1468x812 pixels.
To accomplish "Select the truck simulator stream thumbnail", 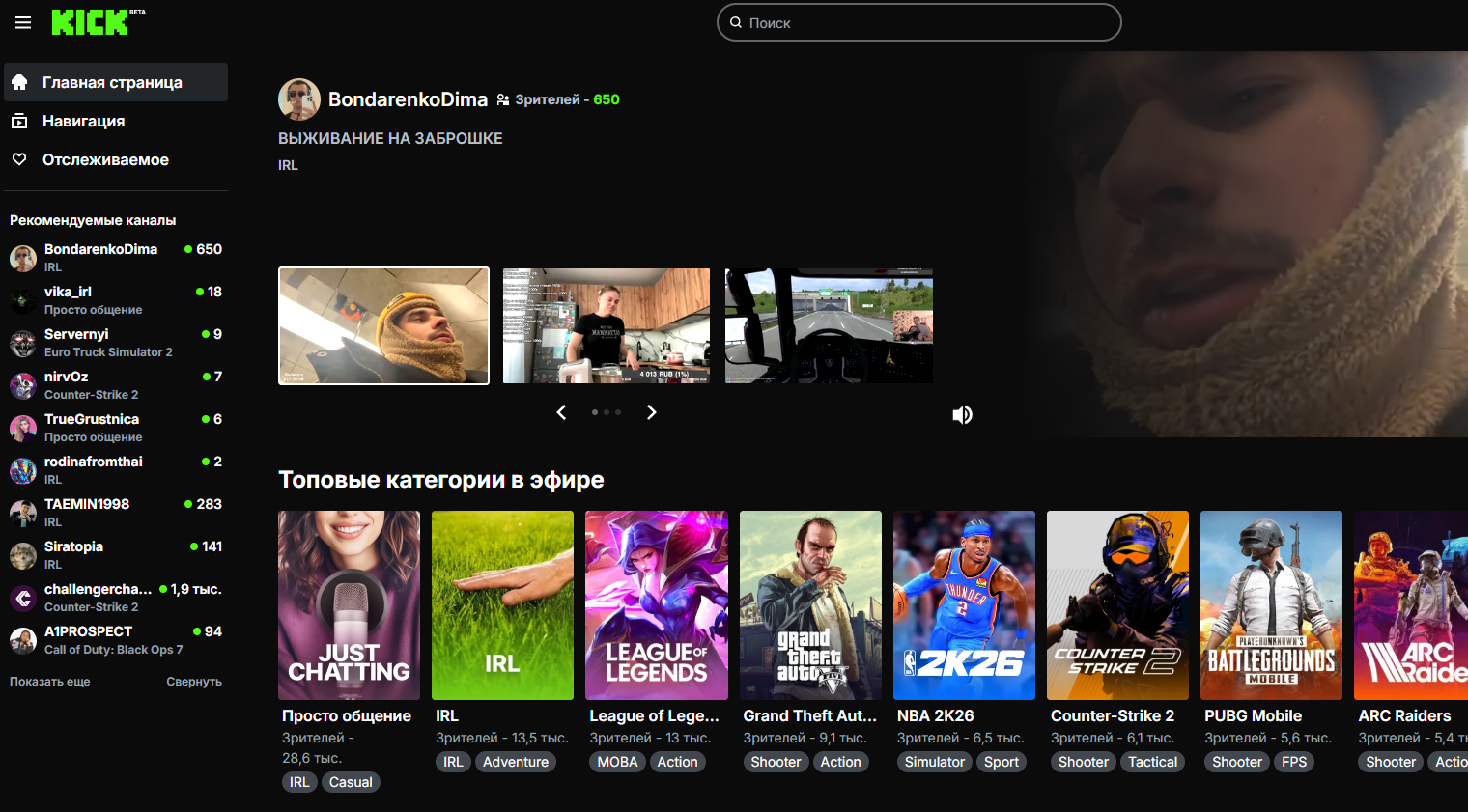I will tap(829, 325).
